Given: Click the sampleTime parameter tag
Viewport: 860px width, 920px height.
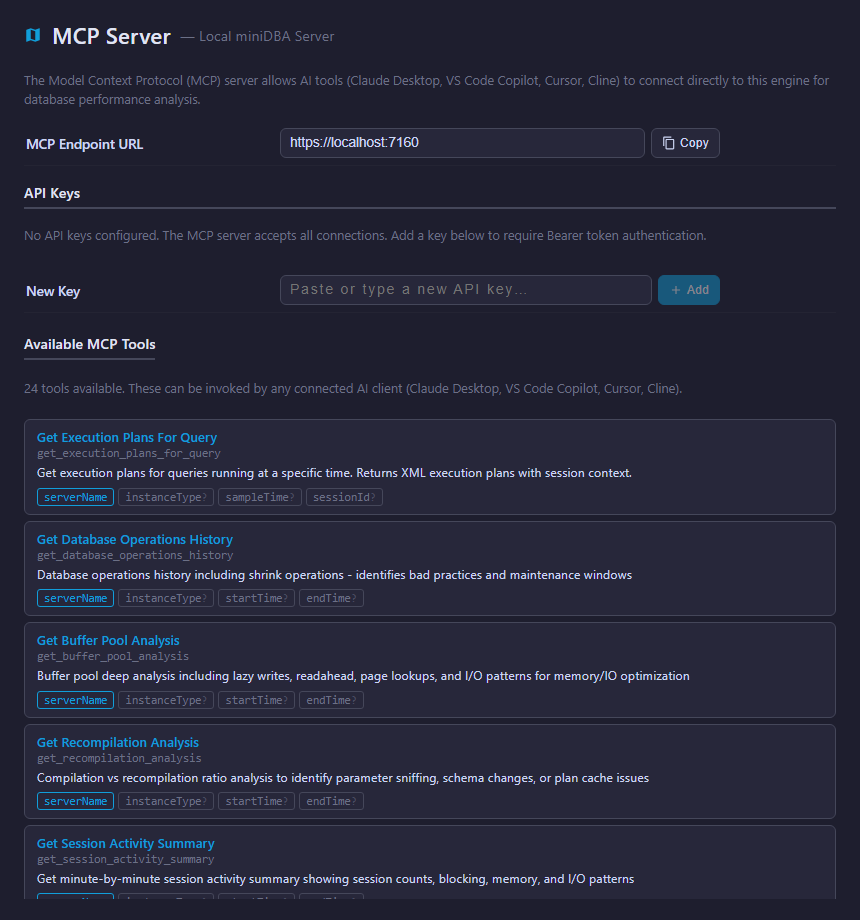Looking at the screenshot, I should pyautogui.click(x=260, y=497).
